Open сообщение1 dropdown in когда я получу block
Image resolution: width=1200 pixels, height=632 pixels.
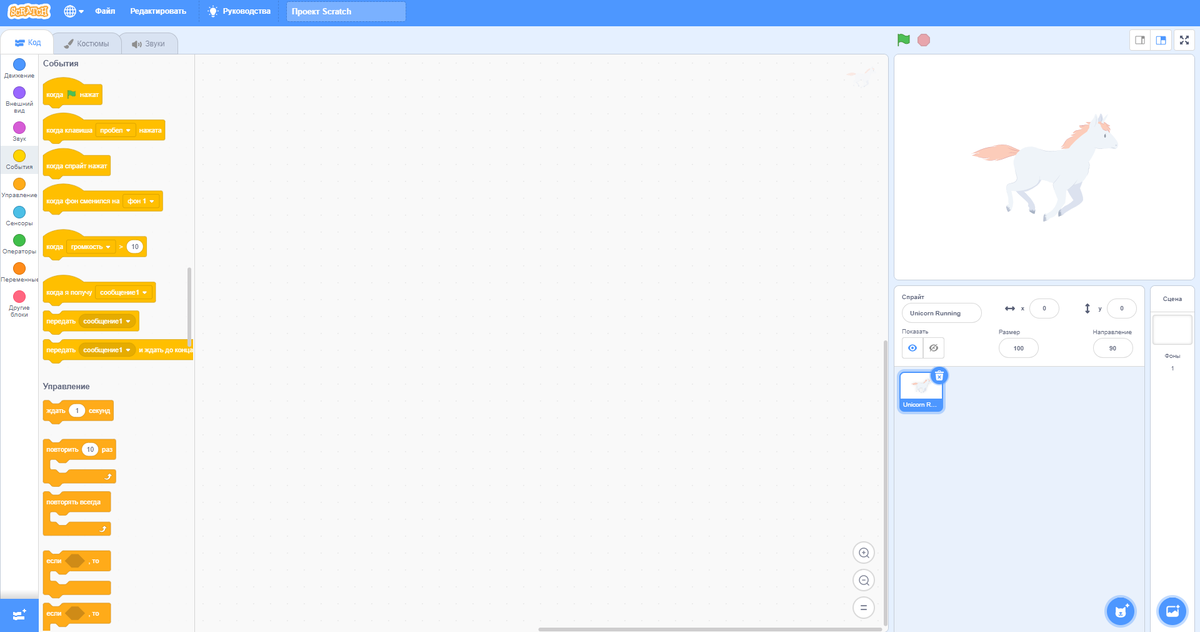click(124, 293)
